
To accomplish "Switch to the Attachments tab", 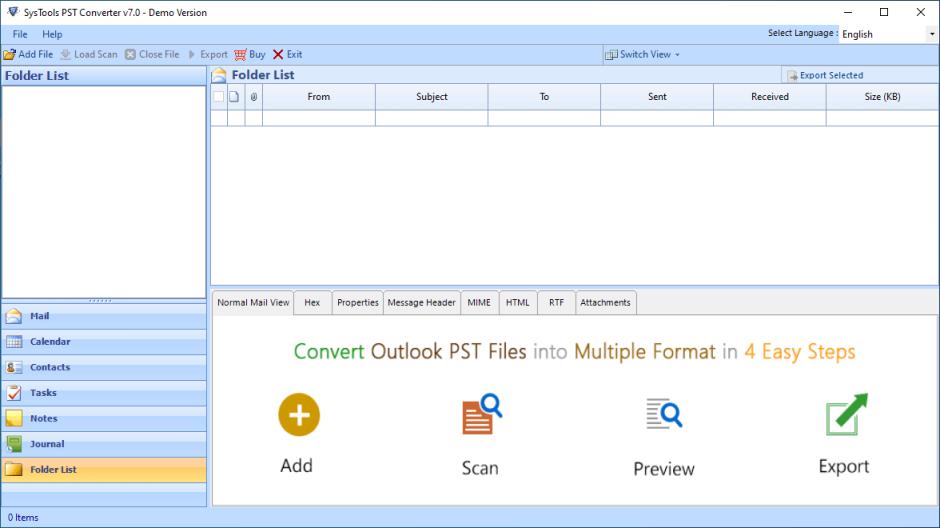I will 605,303.
